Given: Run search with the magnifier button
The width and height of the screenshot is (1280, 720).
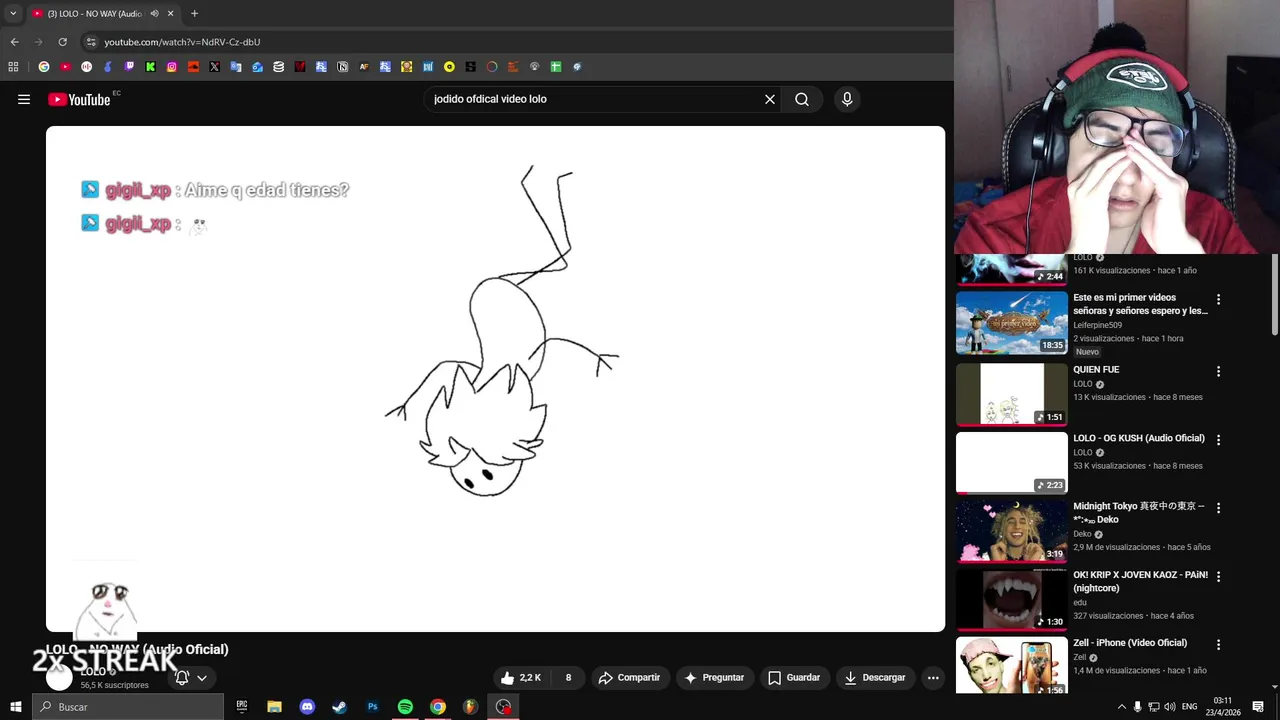Looking at the screenshot, I should pyautogui.click(x=802, y=99).
